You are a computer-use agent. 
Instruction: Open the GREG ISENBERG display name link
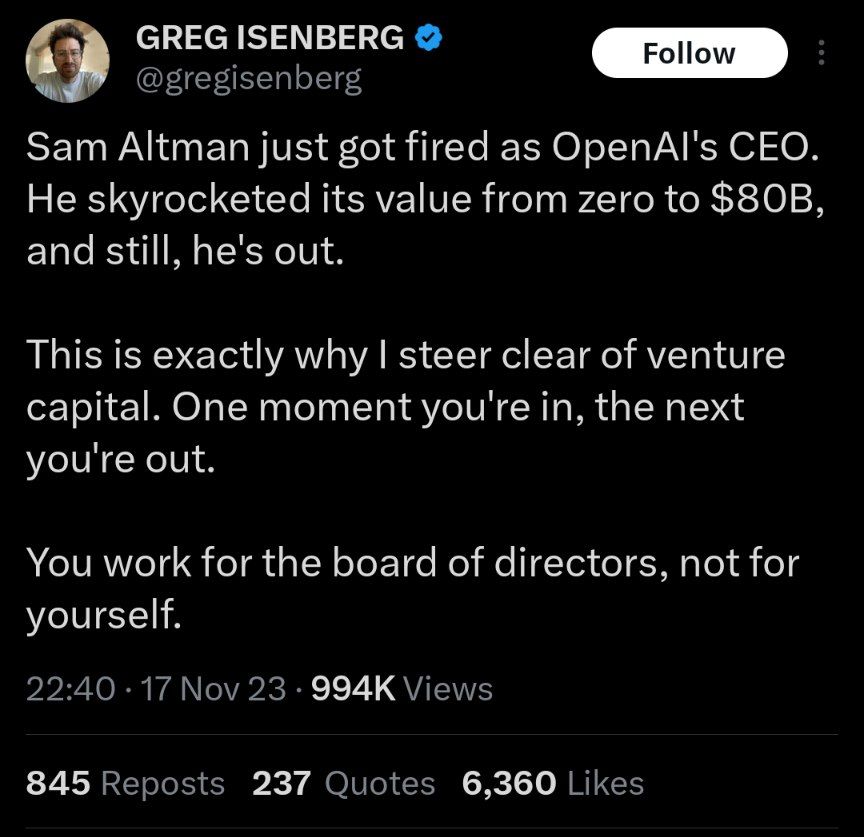(269, 38)
